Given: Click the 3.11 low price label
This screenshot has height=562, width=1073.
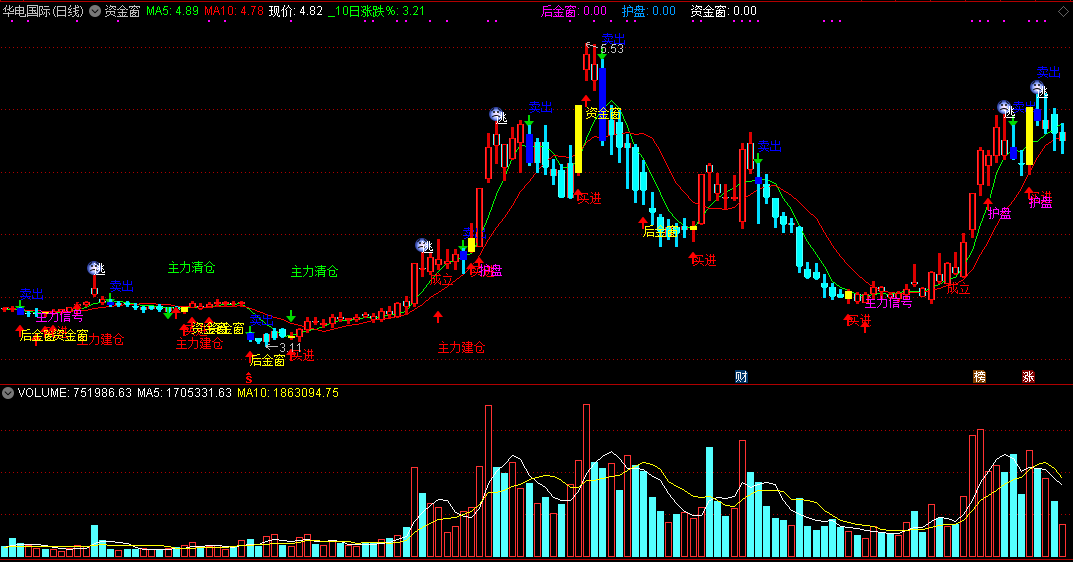Looking at the screenshot, I should (290, 348).
